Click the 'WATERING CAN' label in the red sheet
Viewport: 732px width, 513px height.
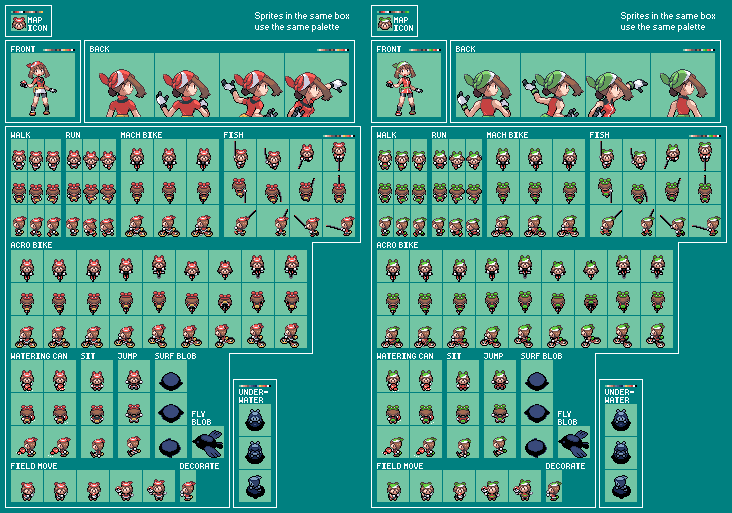(x=39, y=356)
